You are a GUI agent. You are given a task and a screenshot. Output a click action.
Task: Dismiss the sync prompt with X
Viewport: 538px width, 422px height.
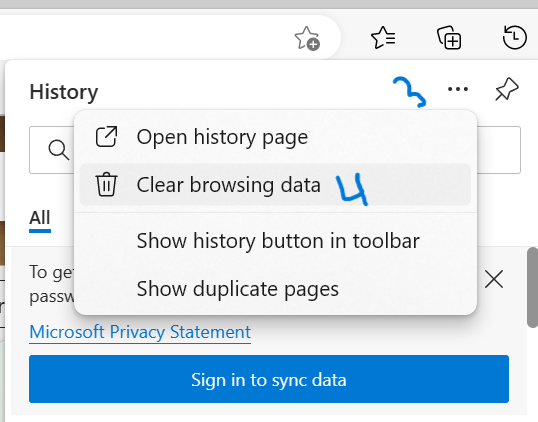pos(494,279)
